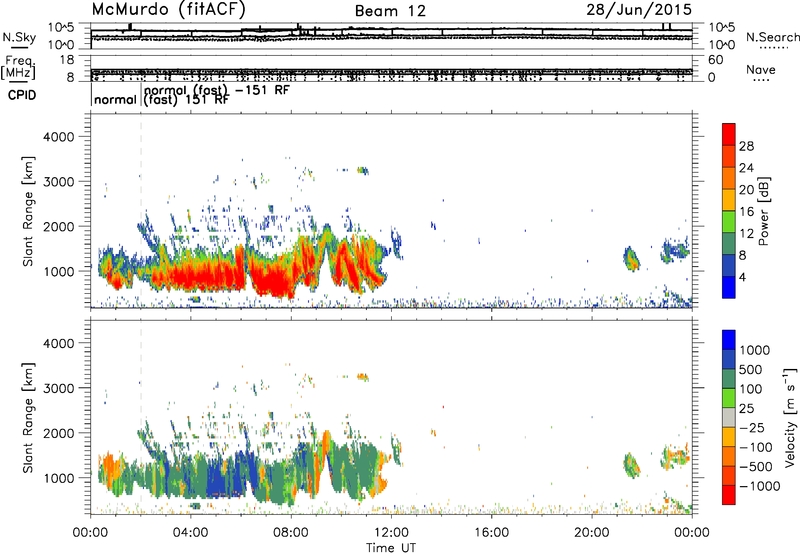800x554 pixels.
Task: Click the '20:00' time axis label
Action: (x=592, y=533)
